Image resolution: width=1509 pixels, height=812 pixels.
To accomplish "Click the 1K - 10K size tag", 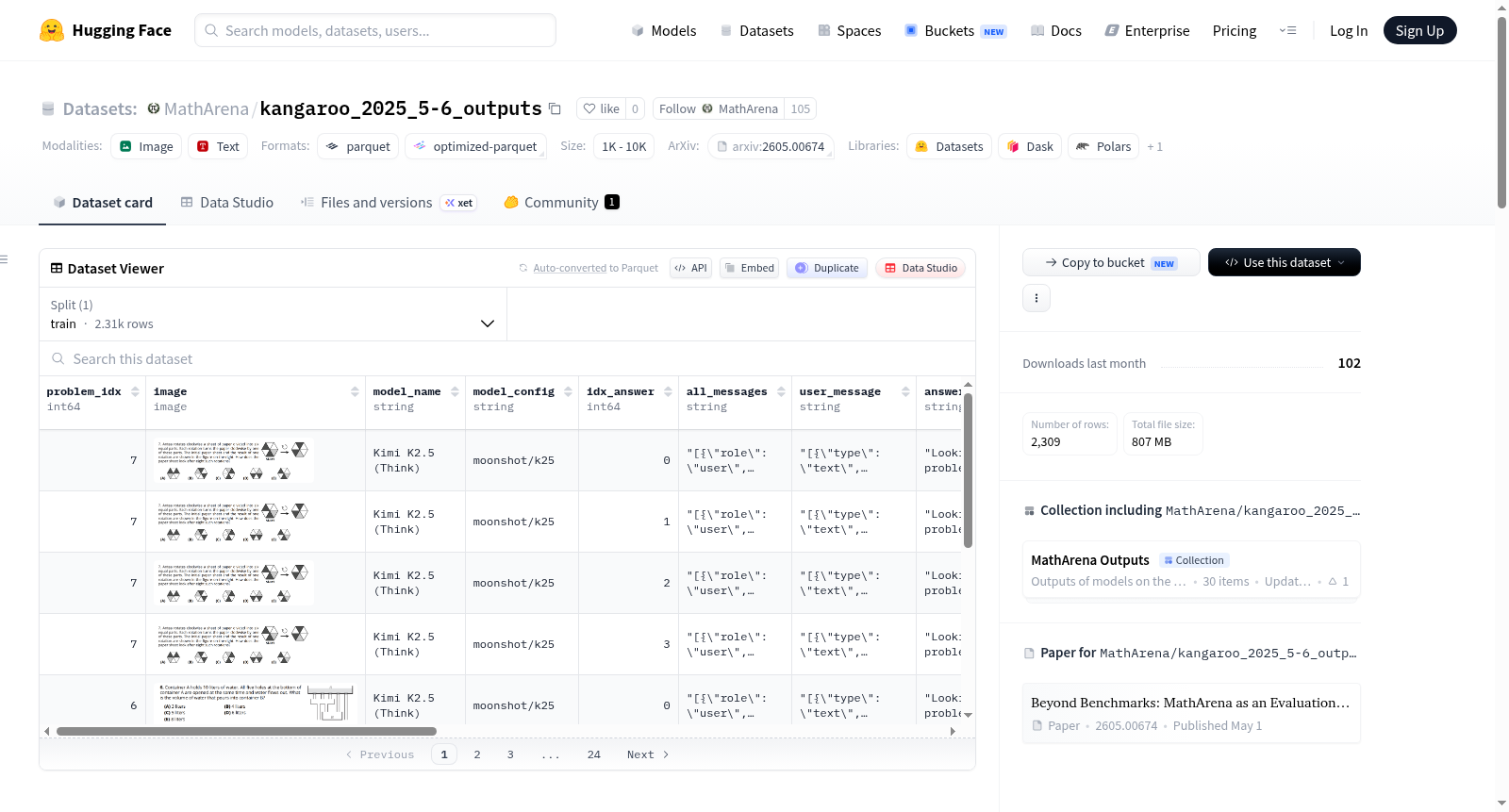I will 623,146.
